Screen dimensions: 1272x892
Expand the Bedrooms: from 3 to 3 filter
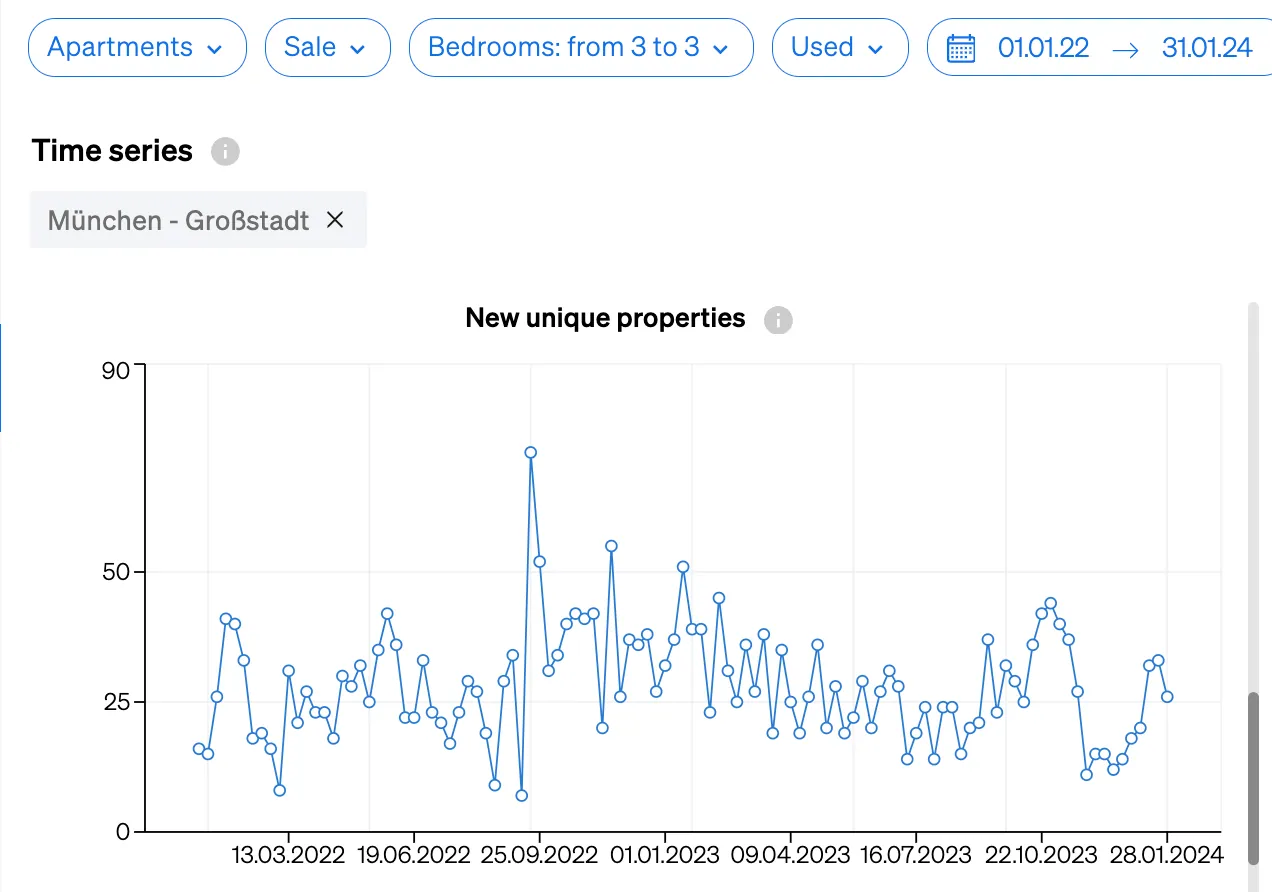580,47
